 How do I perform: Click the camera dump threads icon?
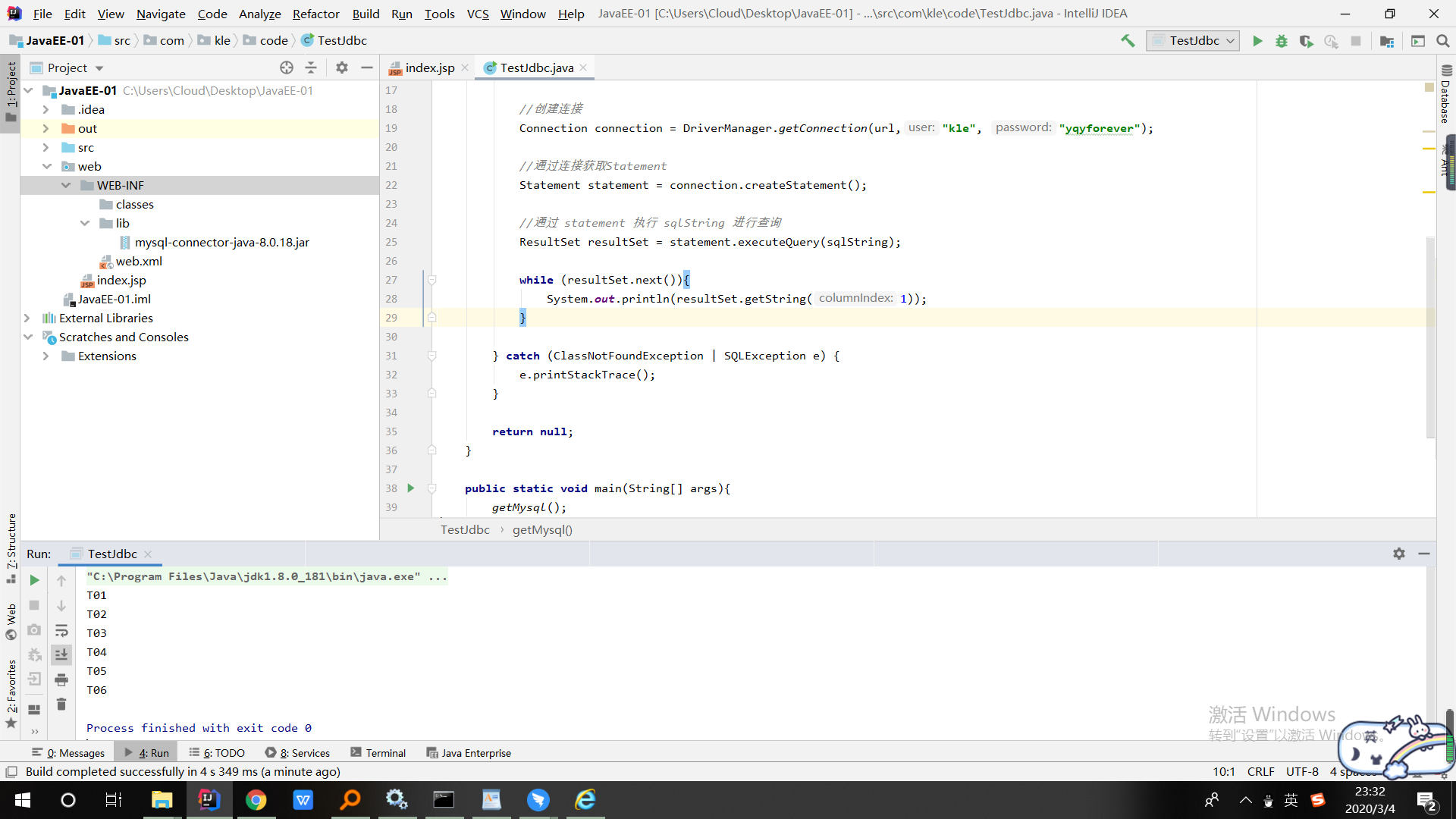pyautogui.click(x=34, y=630)
